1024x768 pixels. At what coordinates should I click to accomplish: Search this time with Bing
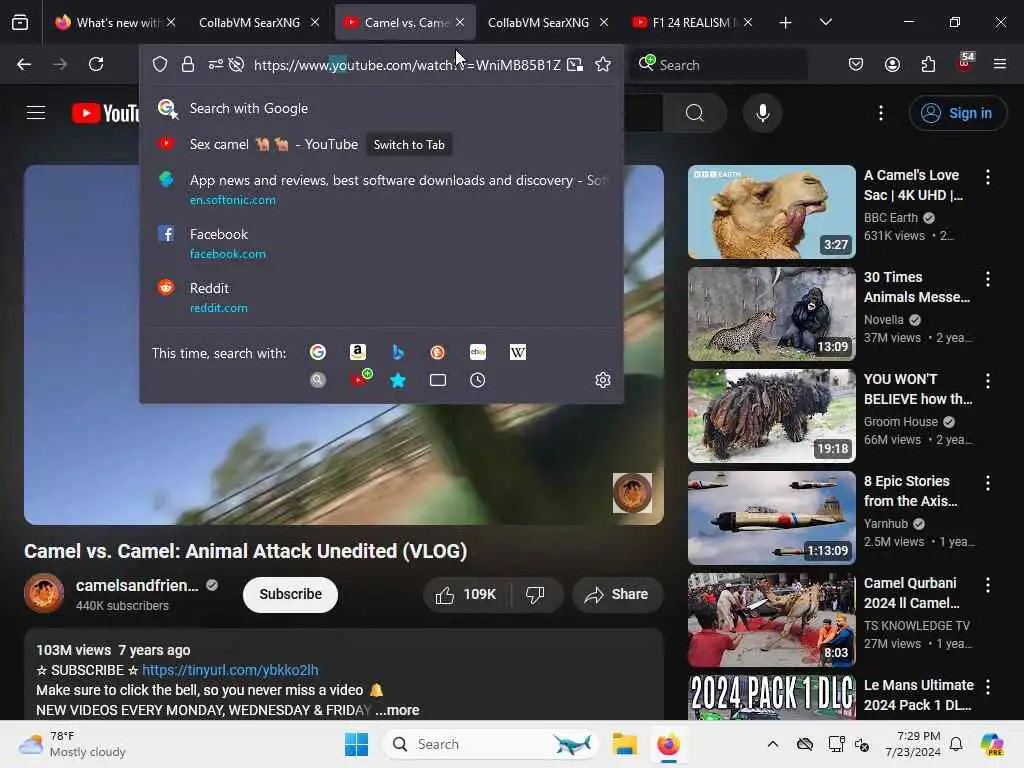(x=398, y=353)
